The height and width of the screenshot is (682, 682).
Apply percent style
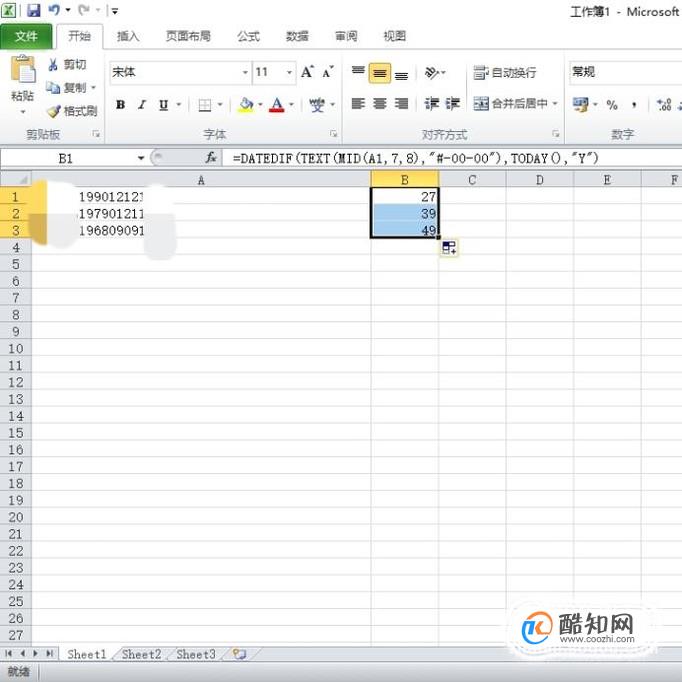click(612, 105)
